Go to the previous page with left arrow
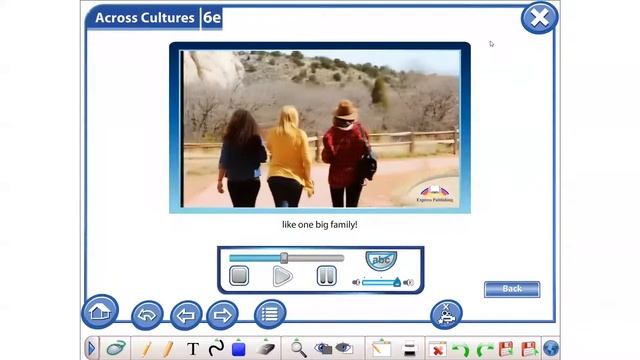 [186, 315]
